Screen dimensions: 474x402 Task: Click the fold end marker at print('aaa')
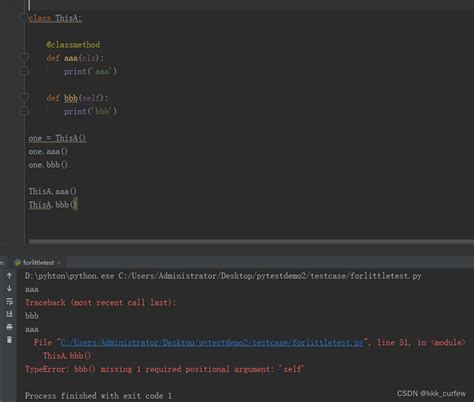point(24,71)
